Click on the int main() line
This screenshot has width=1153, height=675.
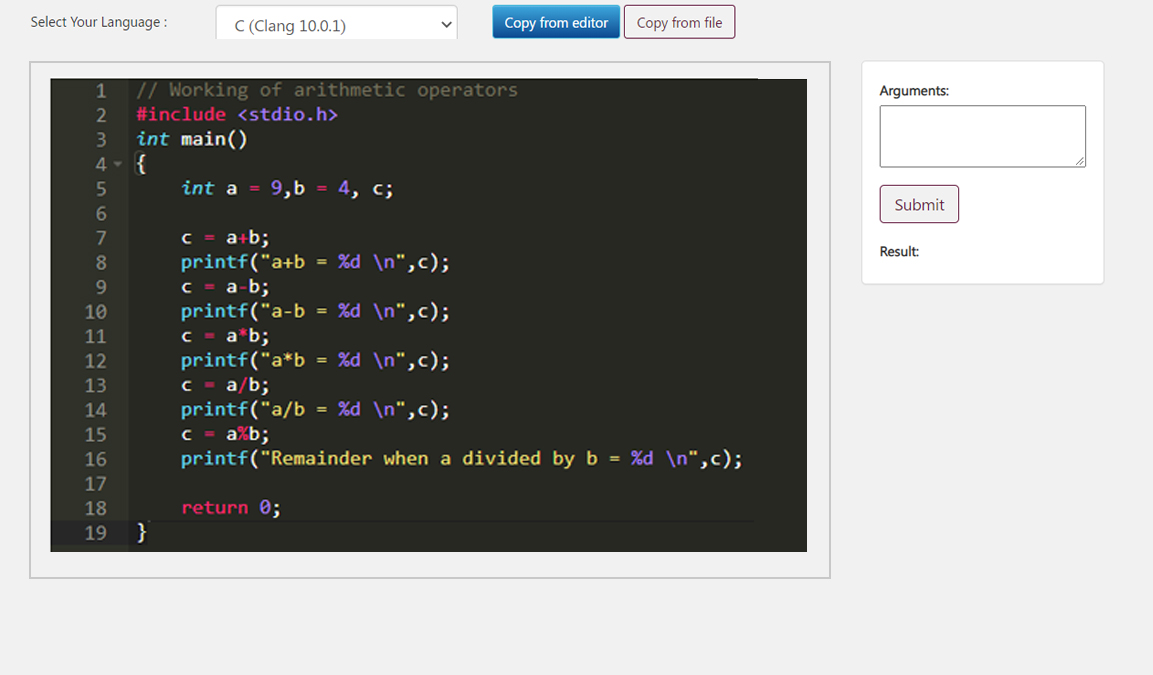192,139
